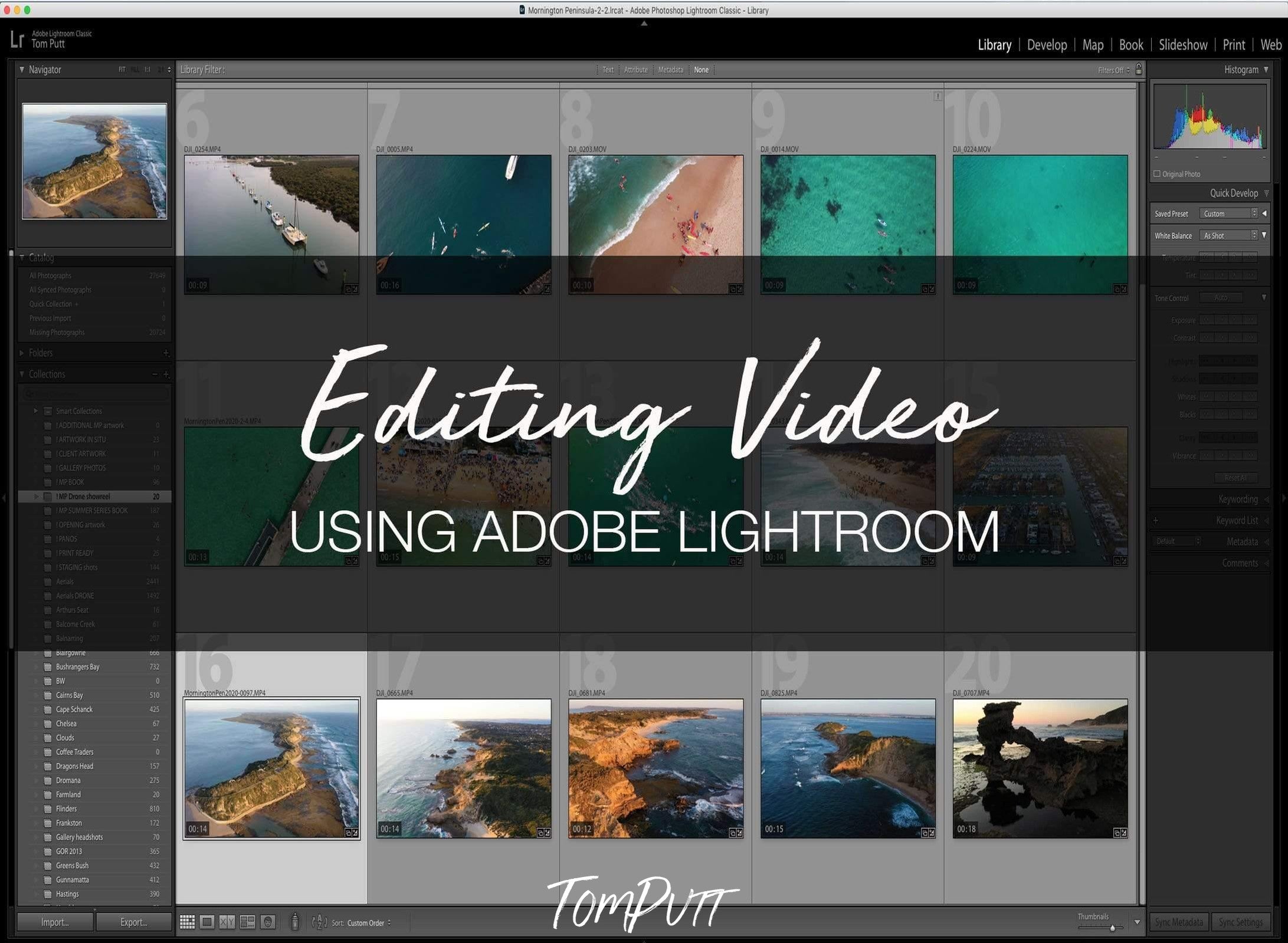The height and width of the screenshot is (943, 1288).
Task: Switch to Loupe view icon
Action: tap(207, 922)
